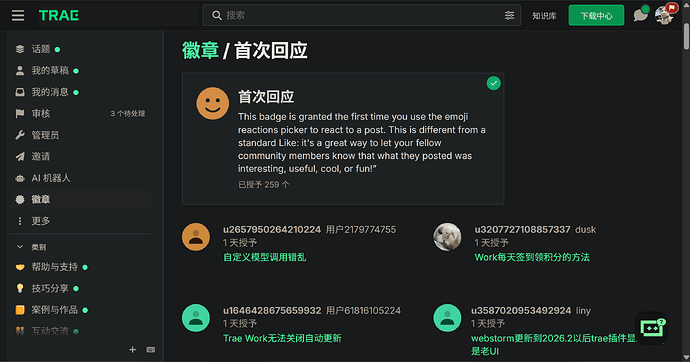Open the webstorm更新到2026.2 topic
690x362 pixels.
tap(554, 344)
